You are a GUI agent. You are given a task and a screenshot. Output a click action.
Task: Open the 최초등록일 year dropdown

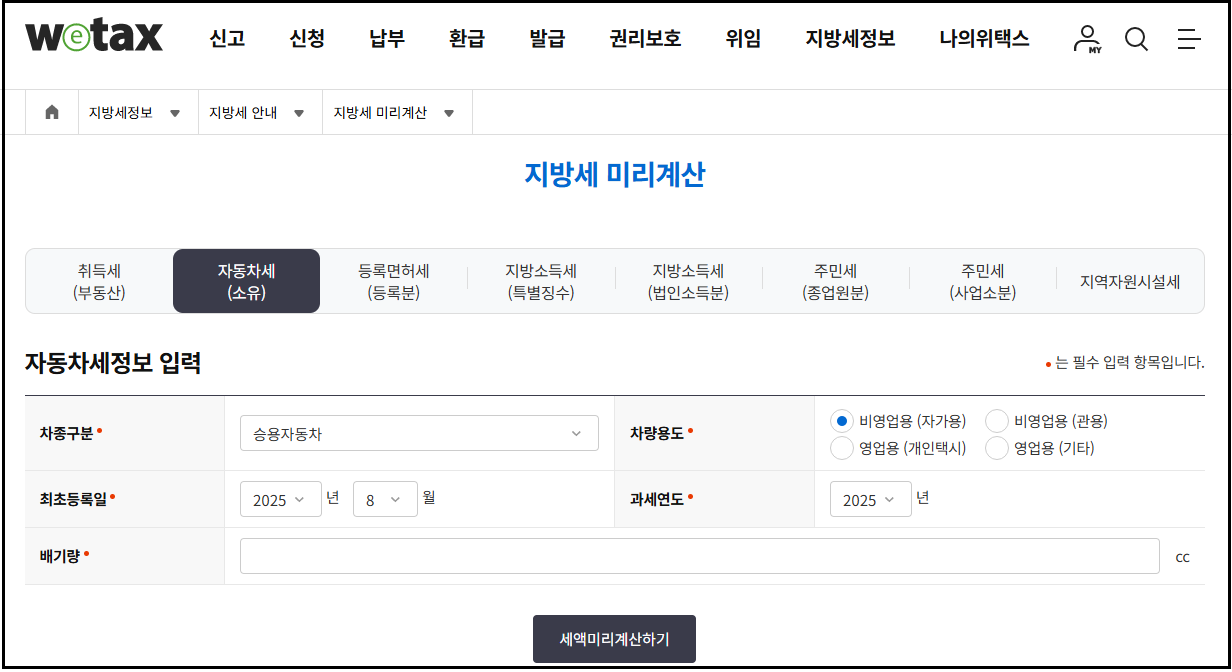coord(281,498)
